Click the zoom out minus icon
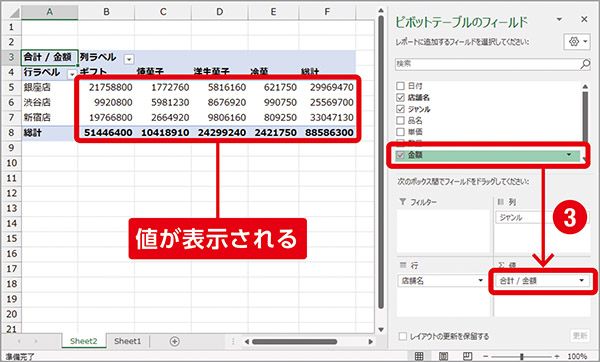The width and height of the screenshot is (600, 362). pyautogui.click(x=486, y=356)
